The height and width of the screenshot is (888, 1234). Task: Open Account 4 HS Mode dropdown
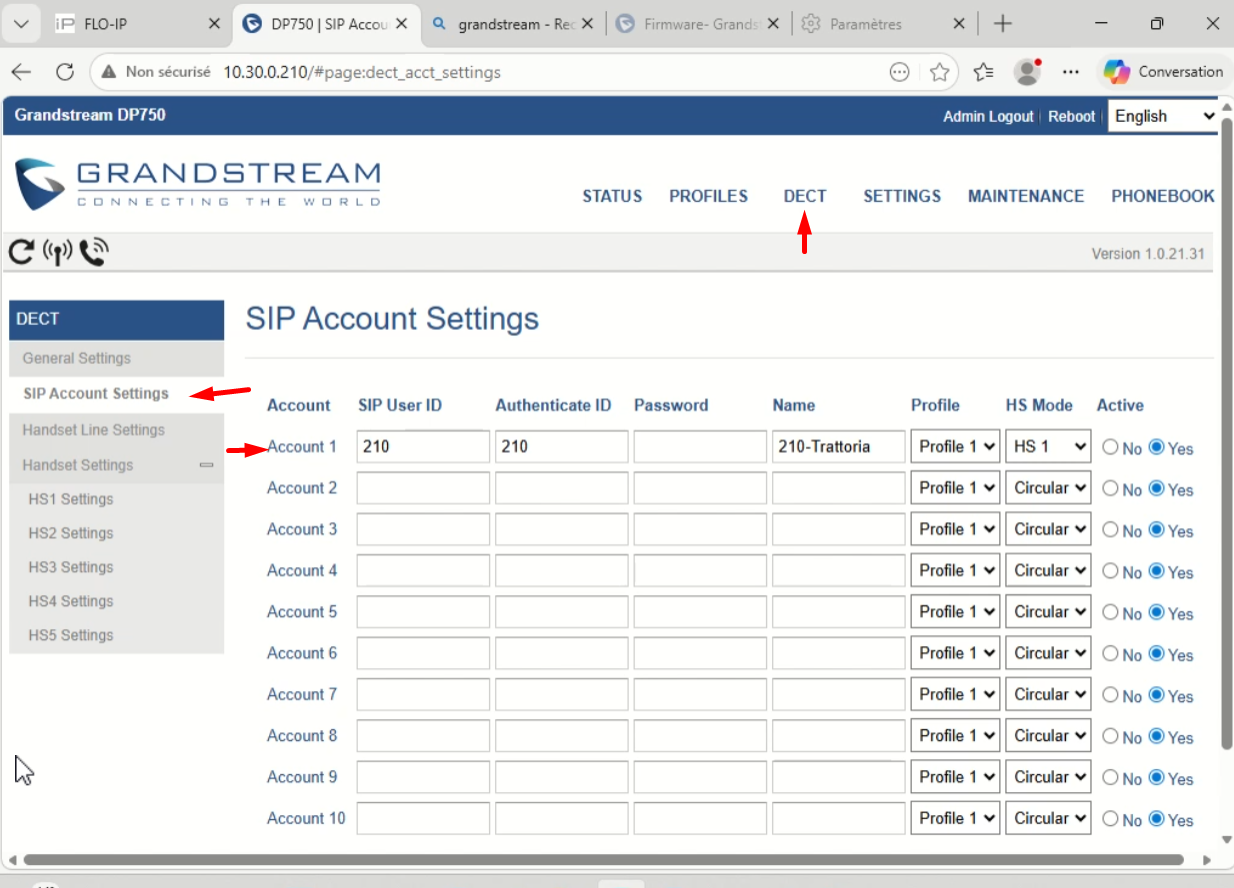tap(1048, 571)
